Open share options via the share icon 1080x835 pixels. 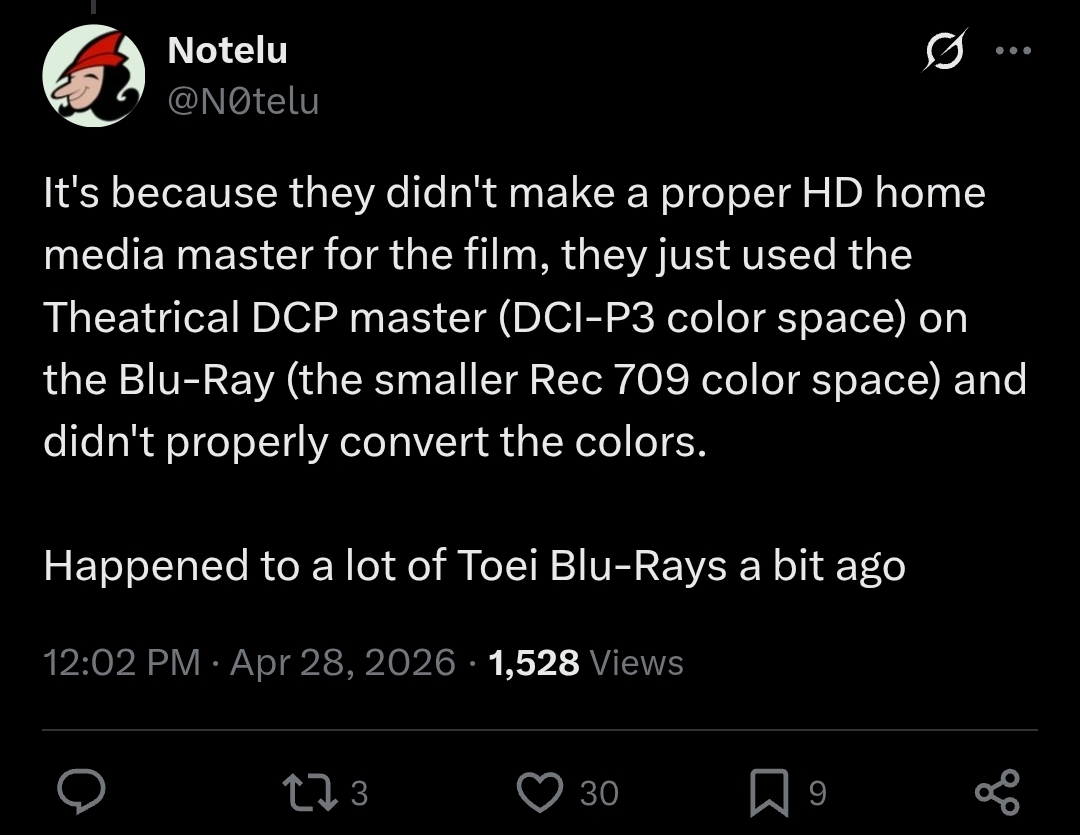click(997, 792)
